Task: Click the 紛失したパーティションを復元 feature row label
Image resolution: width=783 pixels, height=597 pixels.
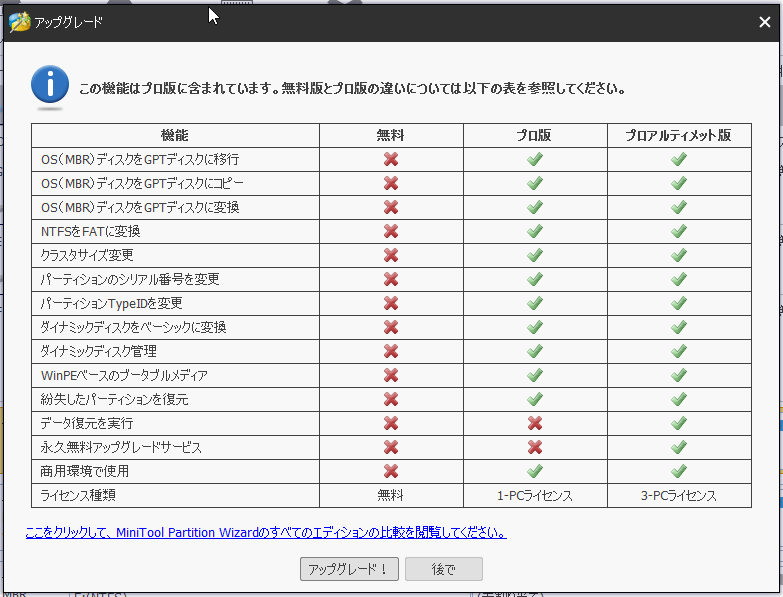Action: (114, 399)
